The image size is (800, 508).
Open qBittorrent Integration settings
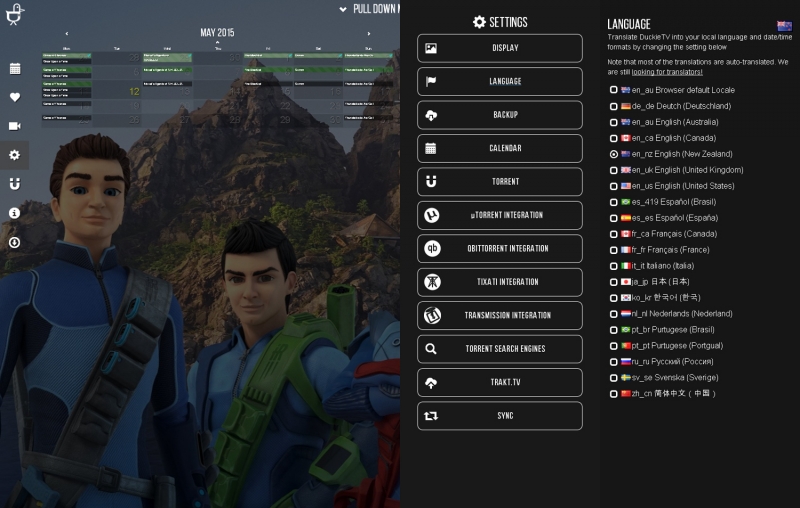(x=499, y=248)
